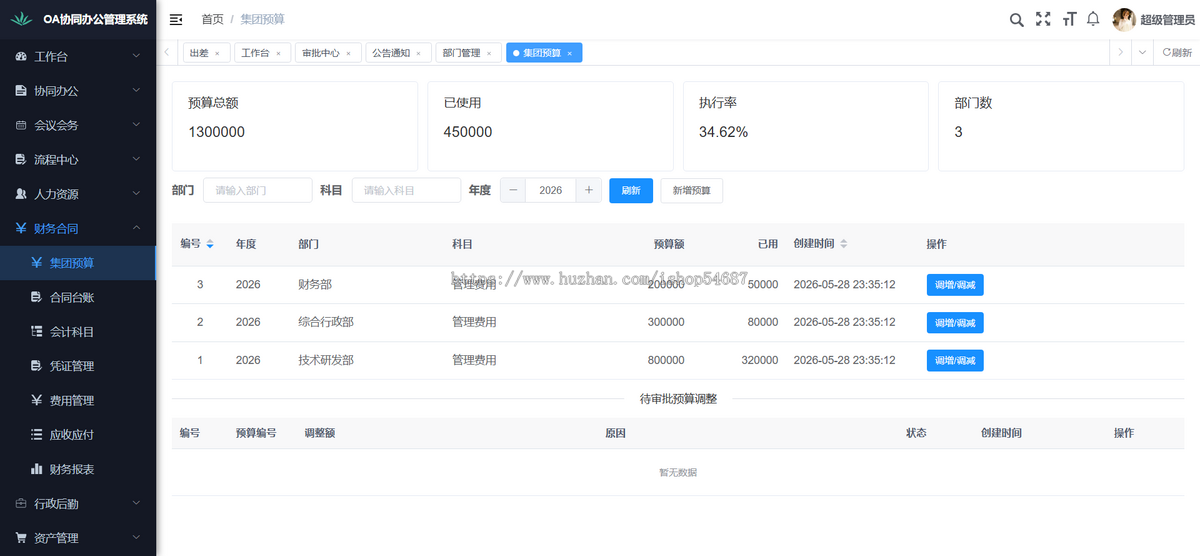Expand the 工作台 menu chevron
Viewport: 1200px width, 556px height.
click(x=137, y=57)
